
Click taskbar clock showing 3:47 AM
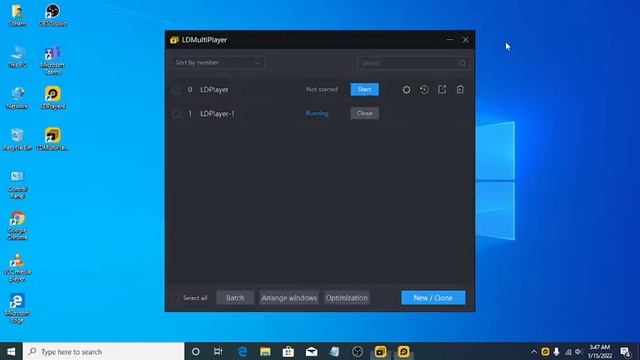(x=600, y=351)
